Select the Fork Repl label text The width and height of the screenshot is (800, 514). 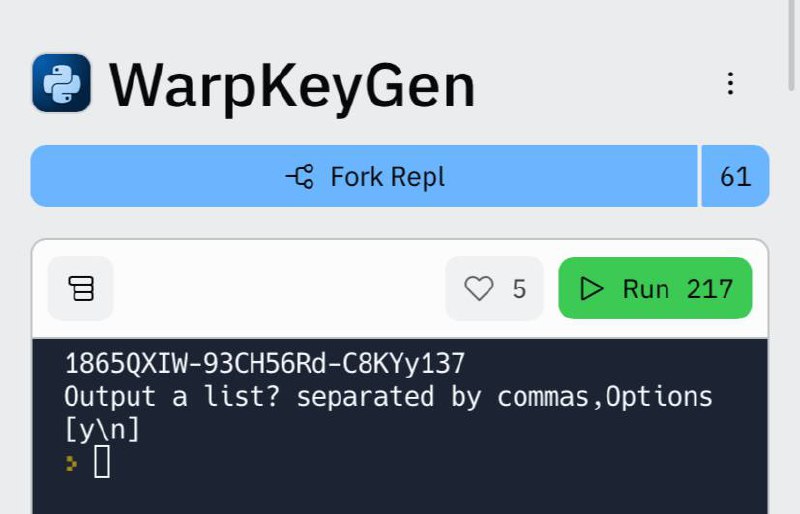click(x=388, y=177)
